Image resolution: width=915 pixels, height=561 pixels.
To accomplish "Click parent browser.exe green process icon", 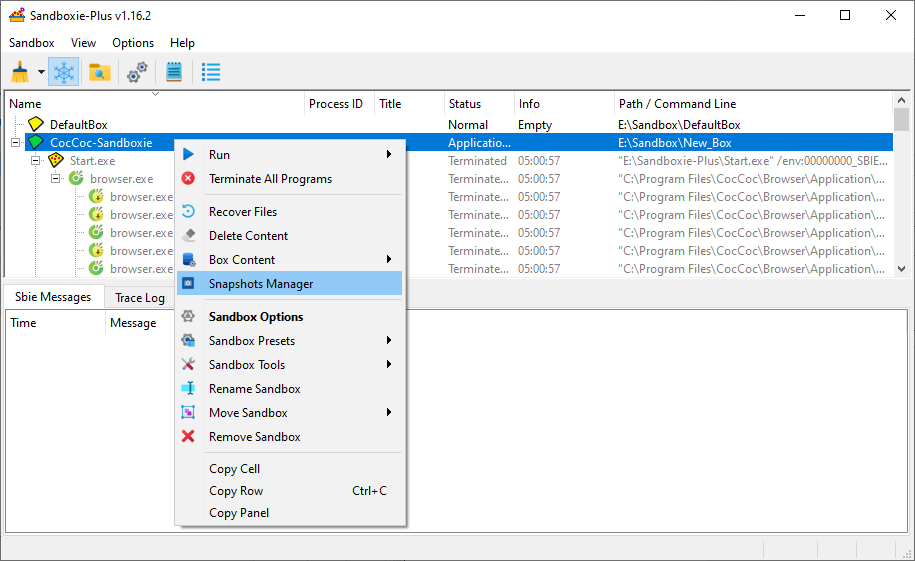I will pyautogui.click(x=76, y=178).
